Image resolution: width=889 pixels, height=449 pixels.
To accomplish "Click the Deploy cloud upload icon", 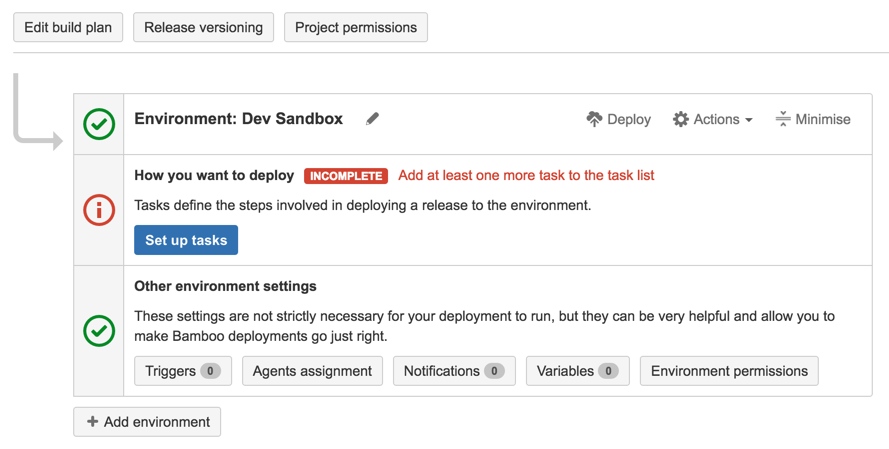I will click(x=594, y=119).
